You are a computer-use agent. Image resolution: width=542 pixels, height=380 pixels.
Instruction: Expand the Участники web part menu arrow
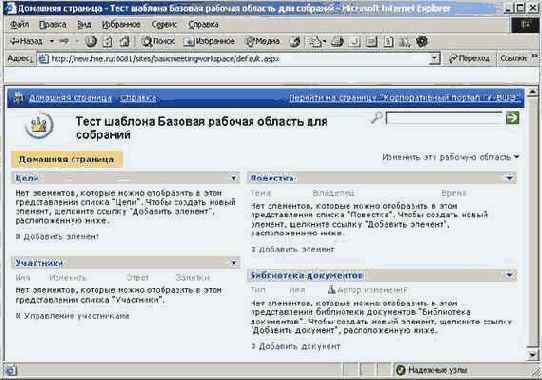[234, 263]
